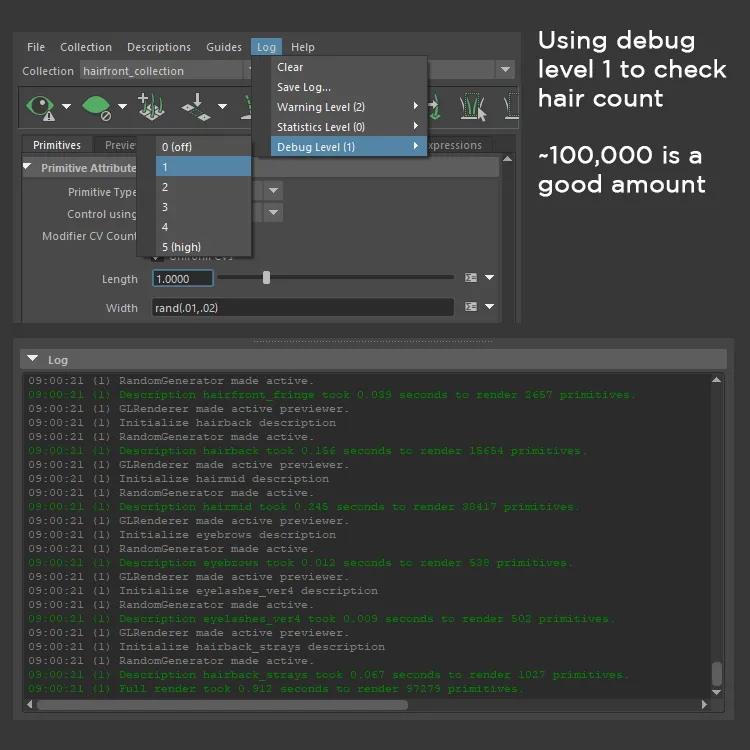The width and height of the screenshot is (750, 750).
Task: Click the Length value field 1.0000
Action: [183, 278]
